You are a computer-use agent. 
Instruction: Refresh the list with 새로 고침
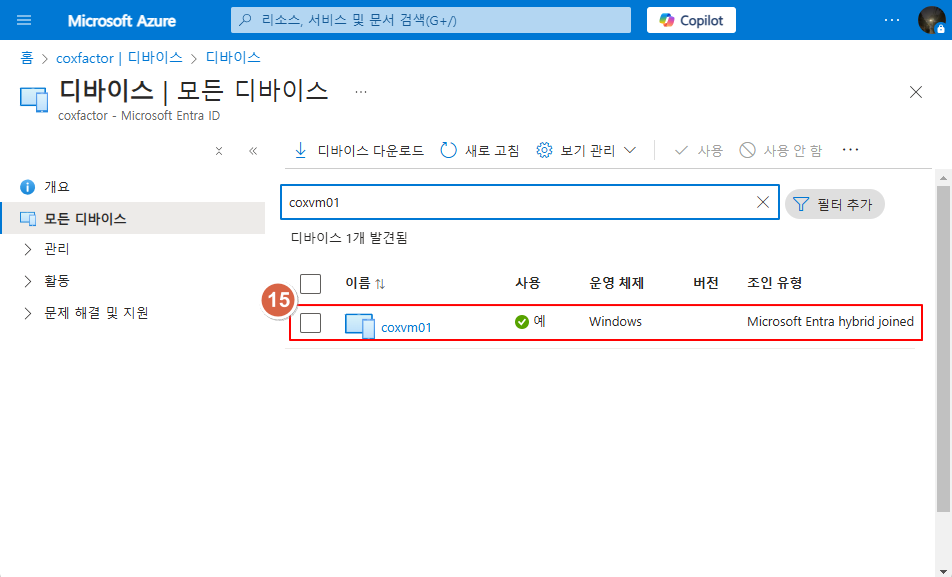[x=480, y=150]
